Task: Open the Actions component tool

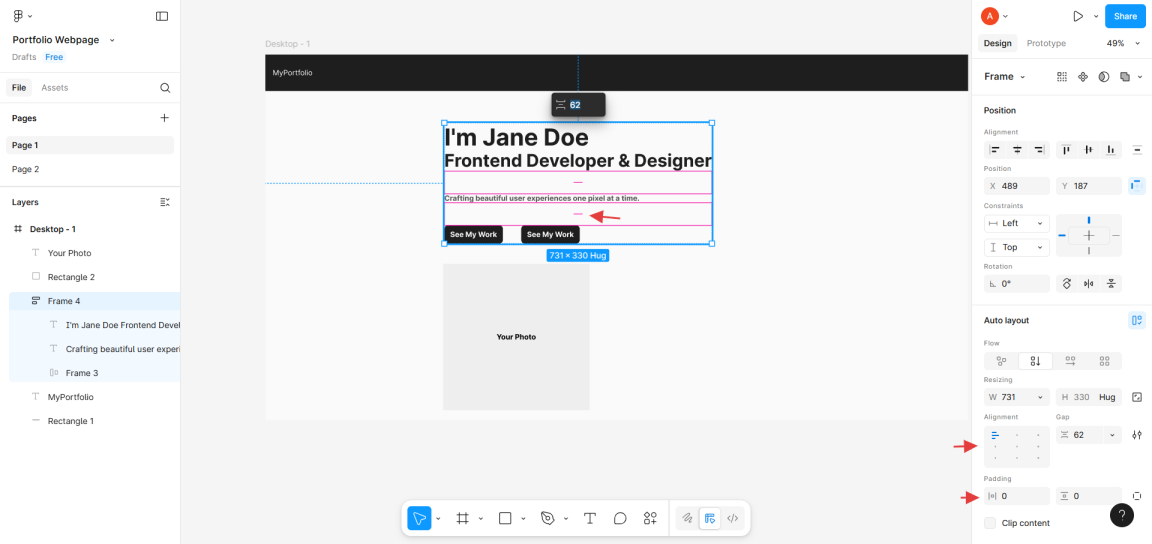Action: (650, 518)
